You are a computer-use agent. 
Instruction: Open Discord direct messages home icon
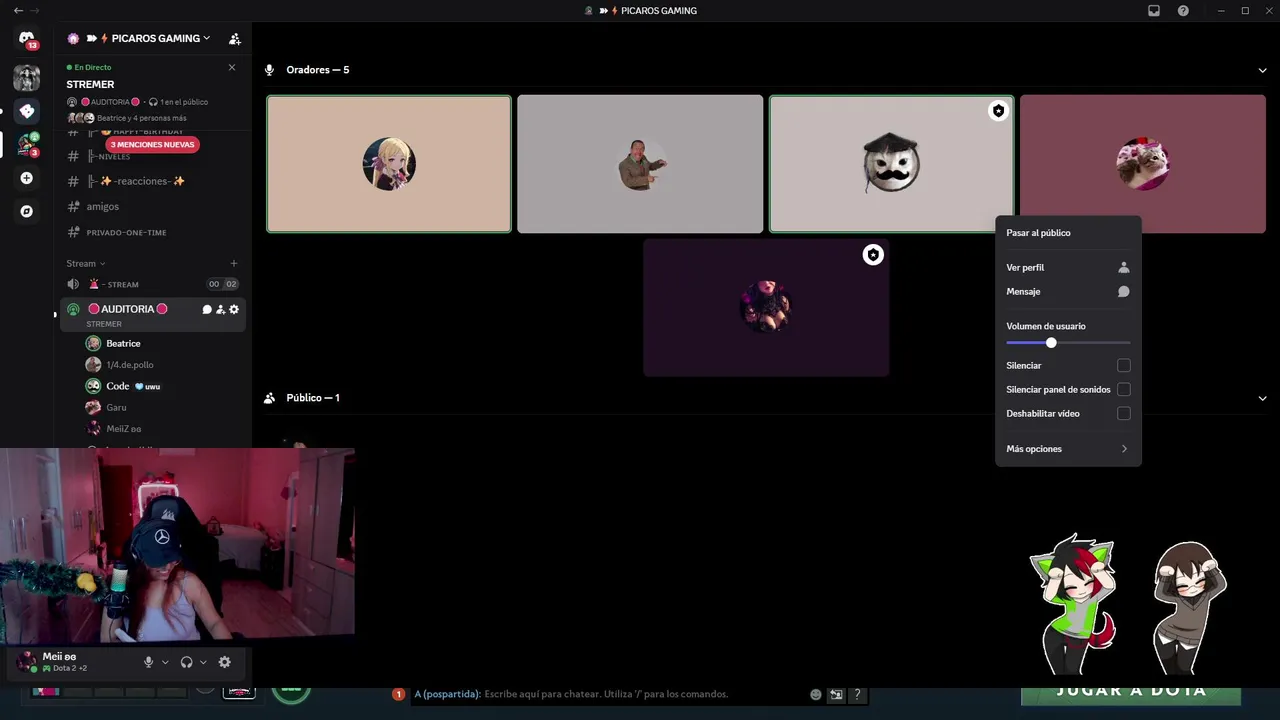[27, 39]
